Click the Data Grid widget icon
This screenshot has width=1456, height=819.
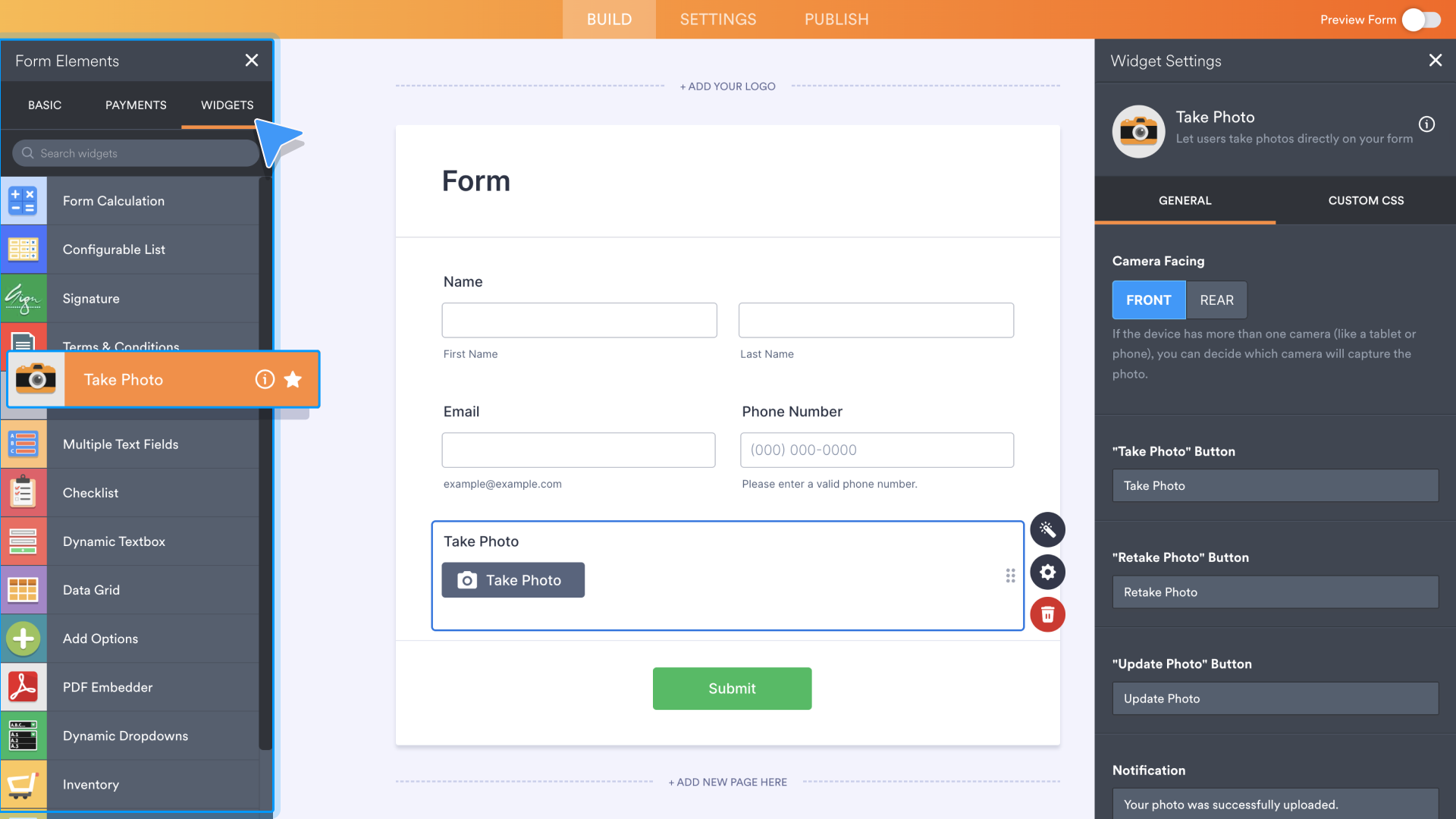pos(24,589)
